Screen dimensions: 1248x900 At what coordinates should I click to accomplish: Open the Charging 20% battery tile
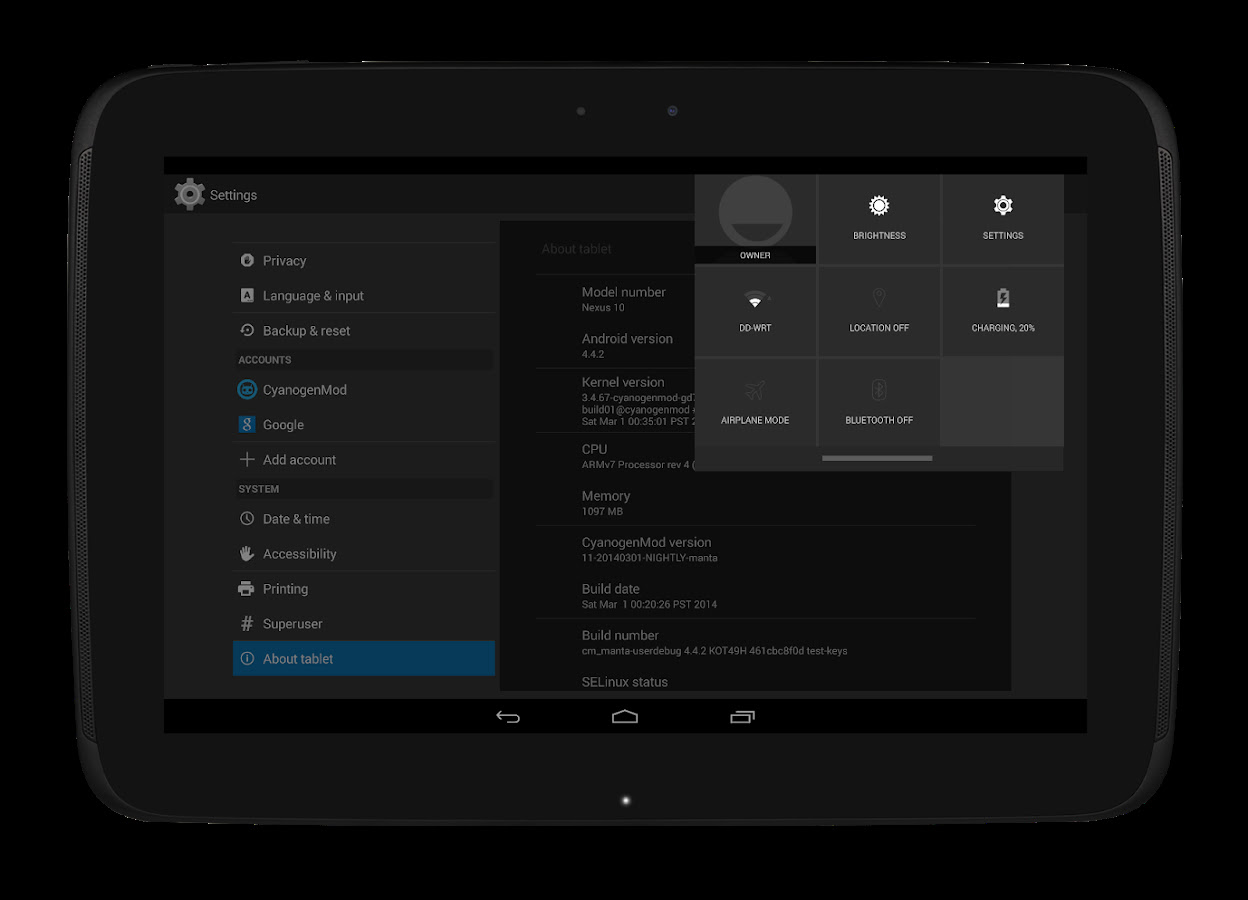tap(1003, 311)
